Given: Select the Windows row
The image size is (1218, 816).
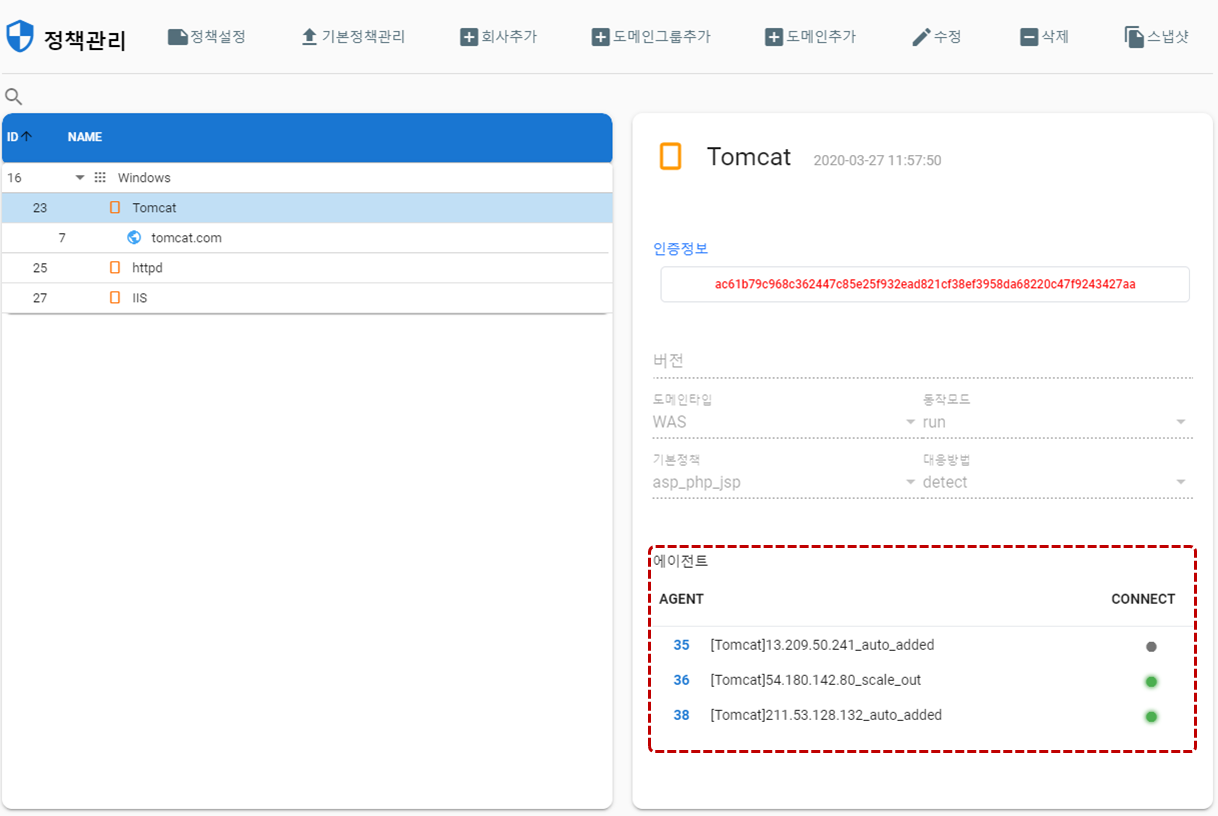Looking at the screenshot, I should [307, 178].
